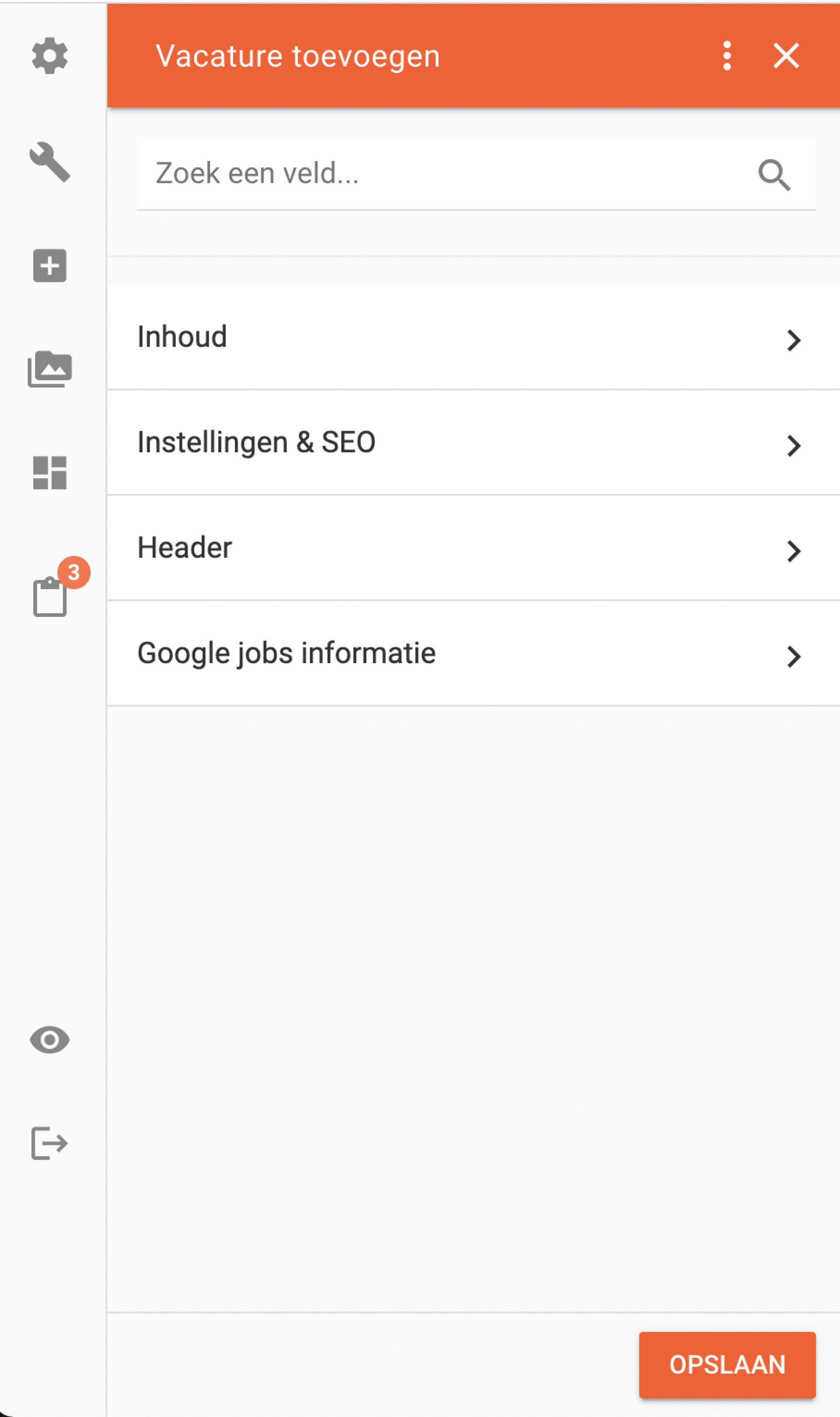
Task: Close the Vacature toevoegen panel
Action: (x=786, y=56)
